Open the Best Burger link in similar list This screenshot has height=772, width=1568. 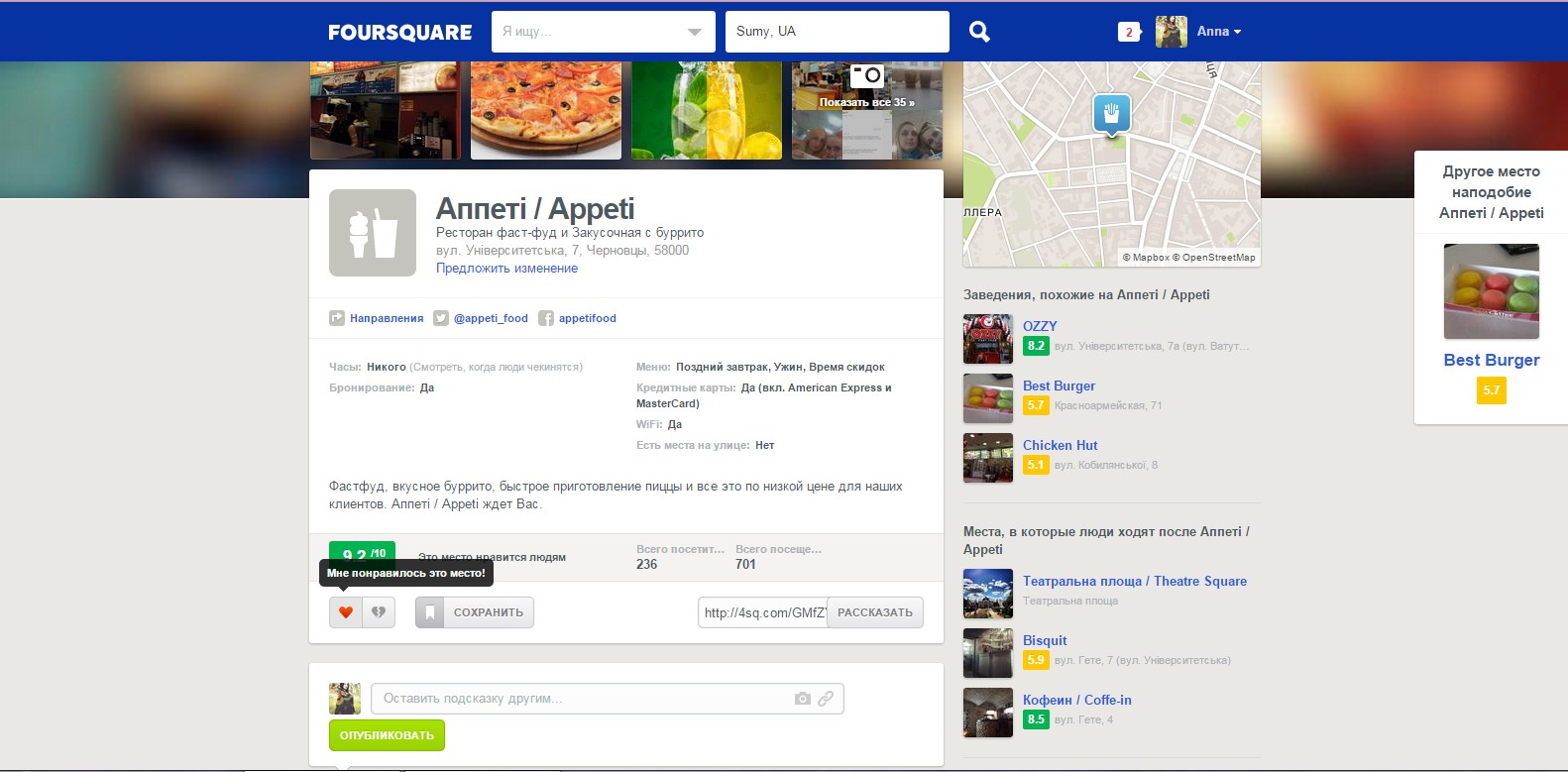[x=1059, y=386]
